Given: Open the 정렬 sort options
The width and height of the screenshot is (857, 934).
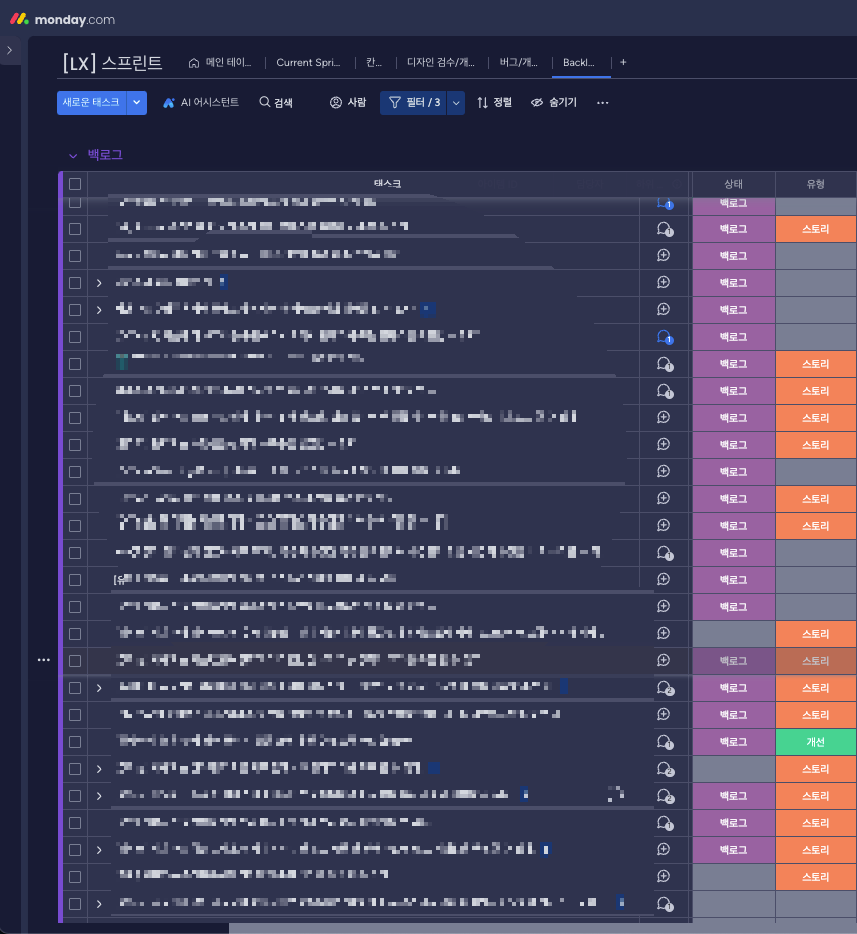Looking at the screenshot, I should coord(493,102).
